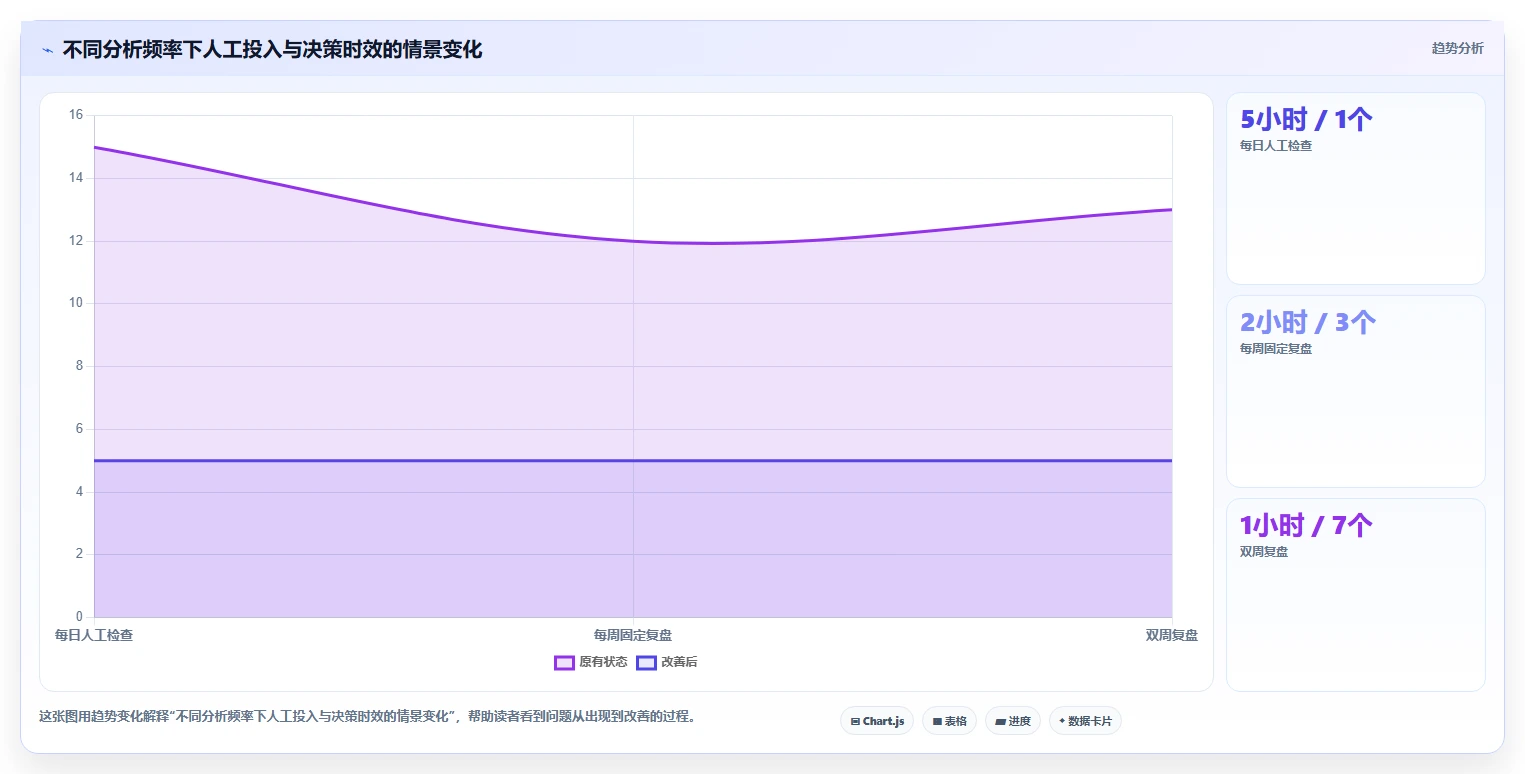
Task: Click the chart title 不同分析频率下人工投入与决策时效的情景变化
Action: coord(272,50)
